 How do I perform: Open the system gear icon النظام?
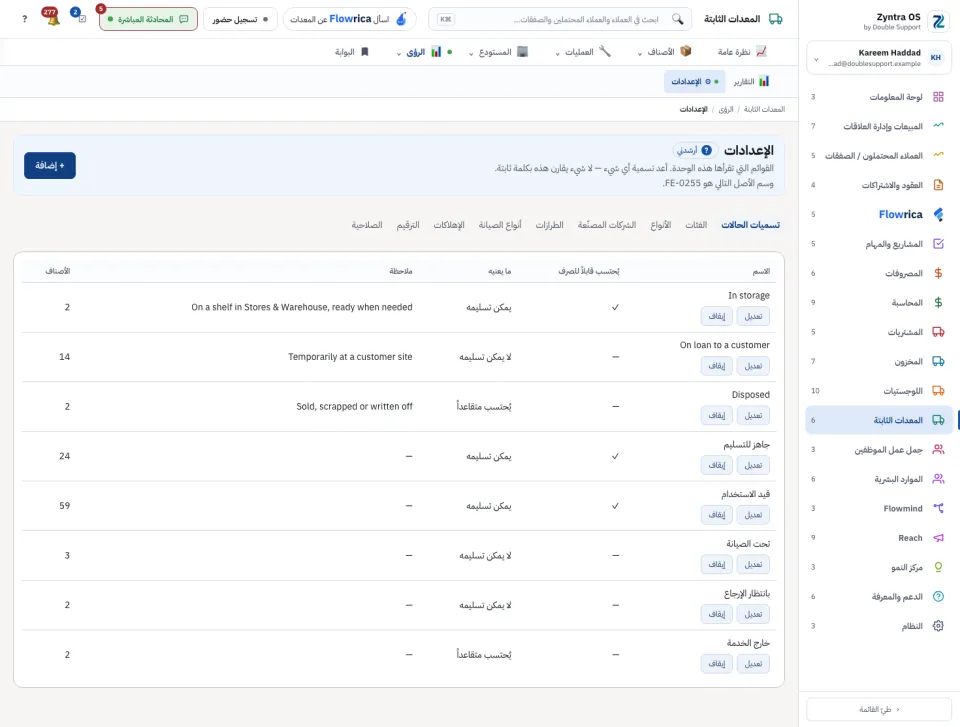coord(938,626)
